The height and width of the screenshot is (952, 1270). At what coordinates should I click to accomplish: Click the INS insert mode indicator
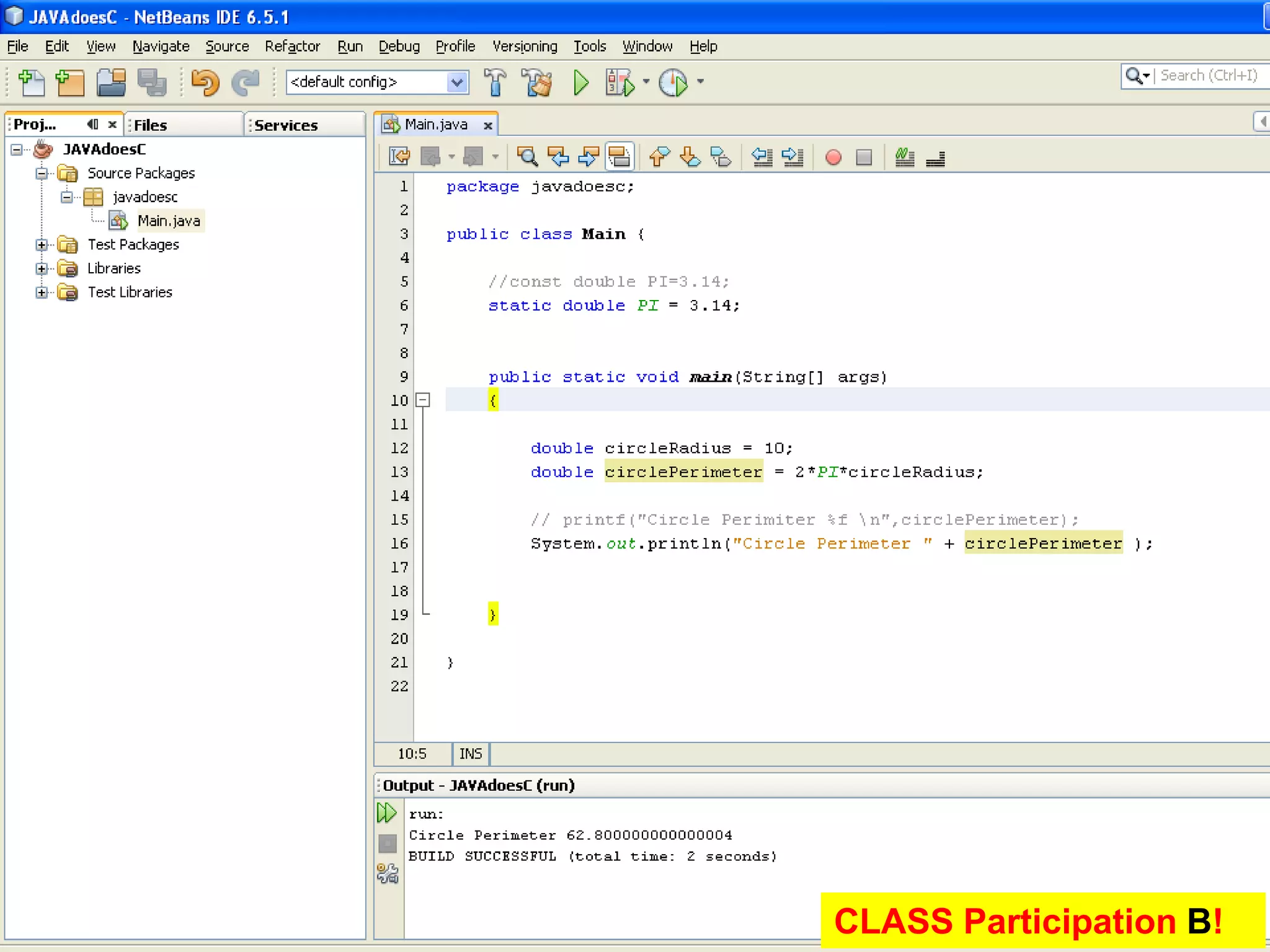coord(470,754)
